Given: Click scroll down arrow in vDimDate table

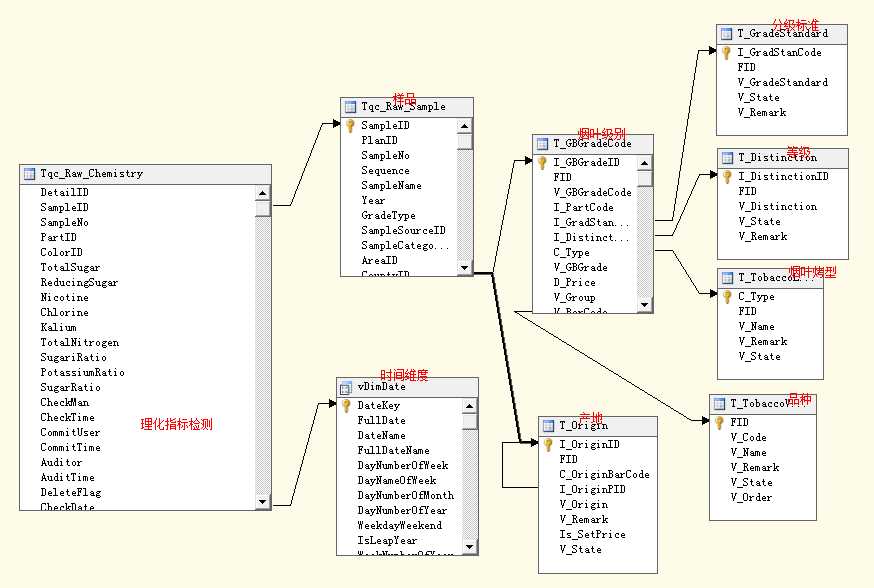Looking at the screenshot, I should click(x=470, y=547).
